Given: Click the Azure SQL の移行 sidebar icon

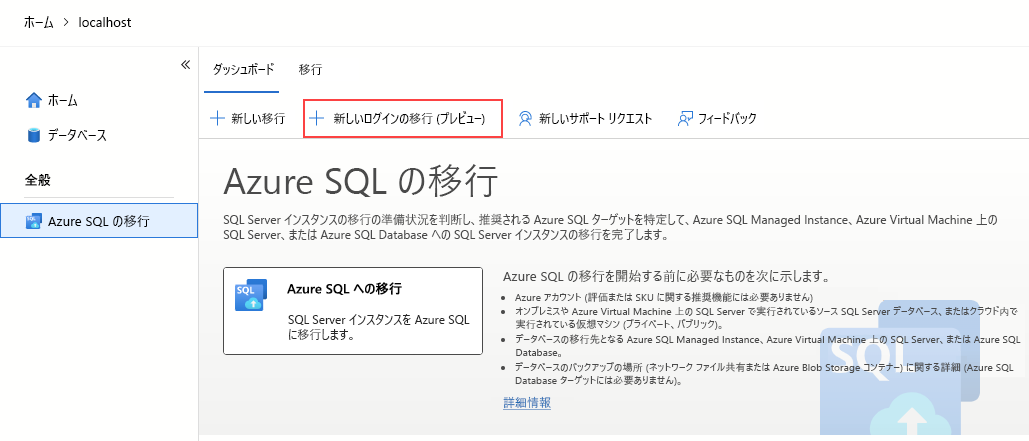Looking at the screenshot, I should click(x=33, y=221).
